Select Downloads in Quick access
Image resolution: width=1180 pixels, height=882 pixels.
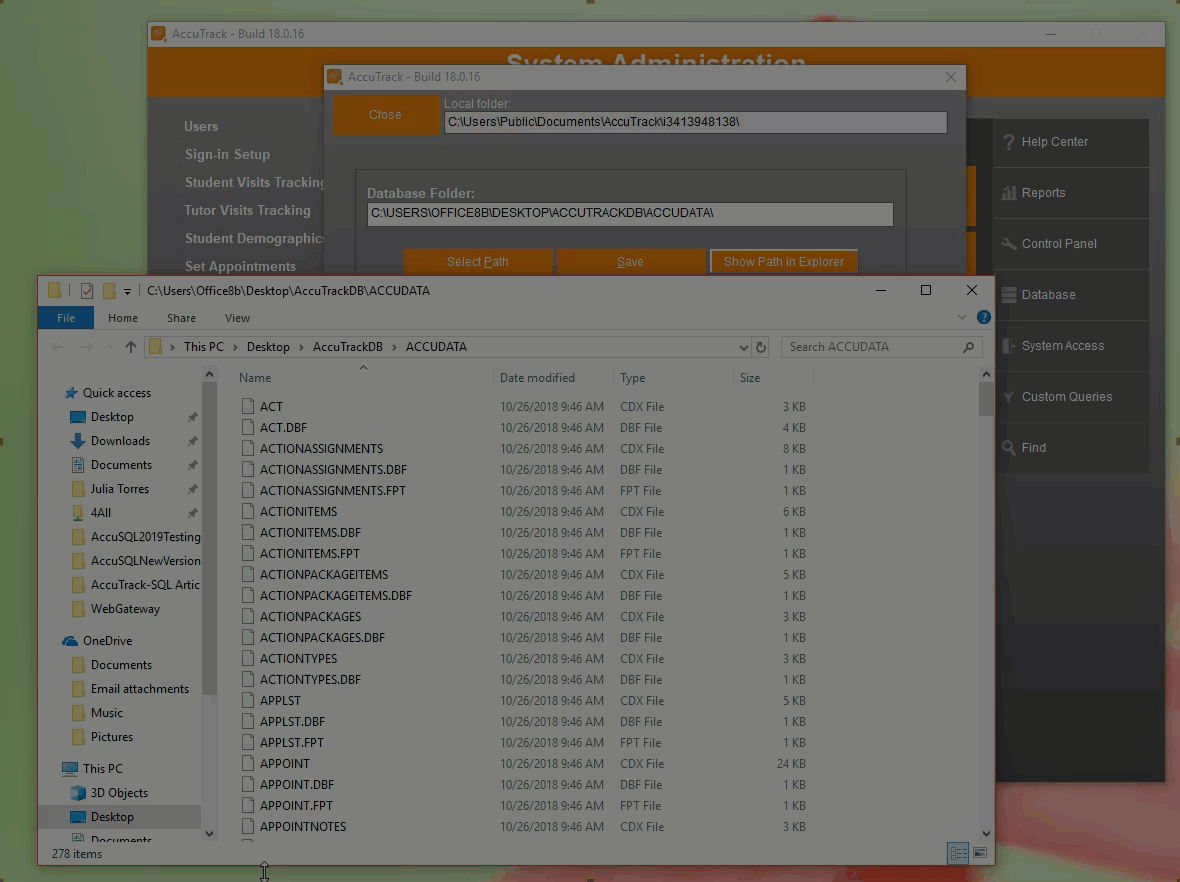click(120, 441)
